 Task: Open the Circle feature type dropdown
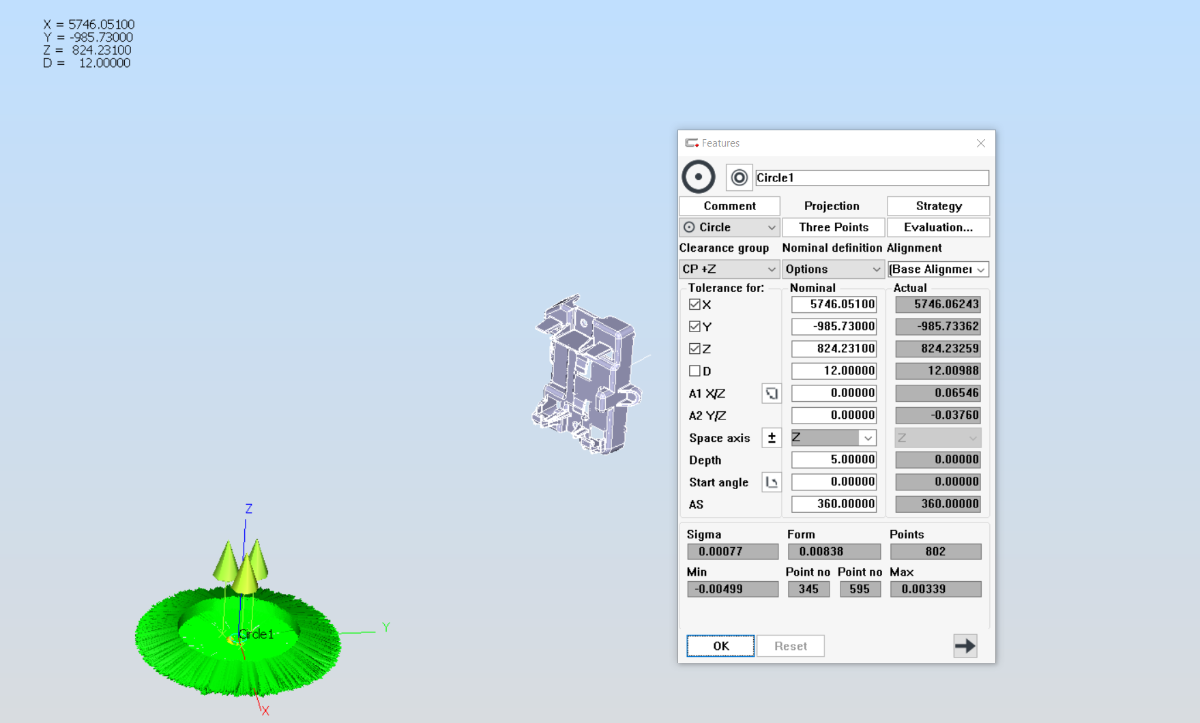tap(729, 227)
